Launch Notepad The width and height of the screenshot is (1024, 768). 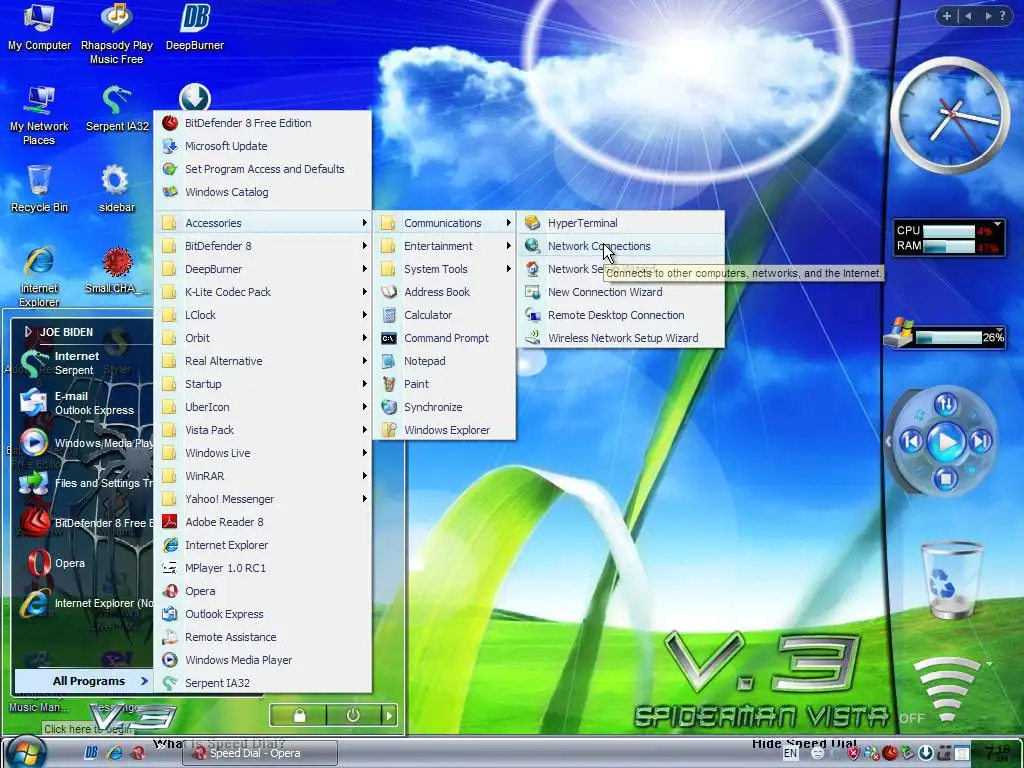444,361
